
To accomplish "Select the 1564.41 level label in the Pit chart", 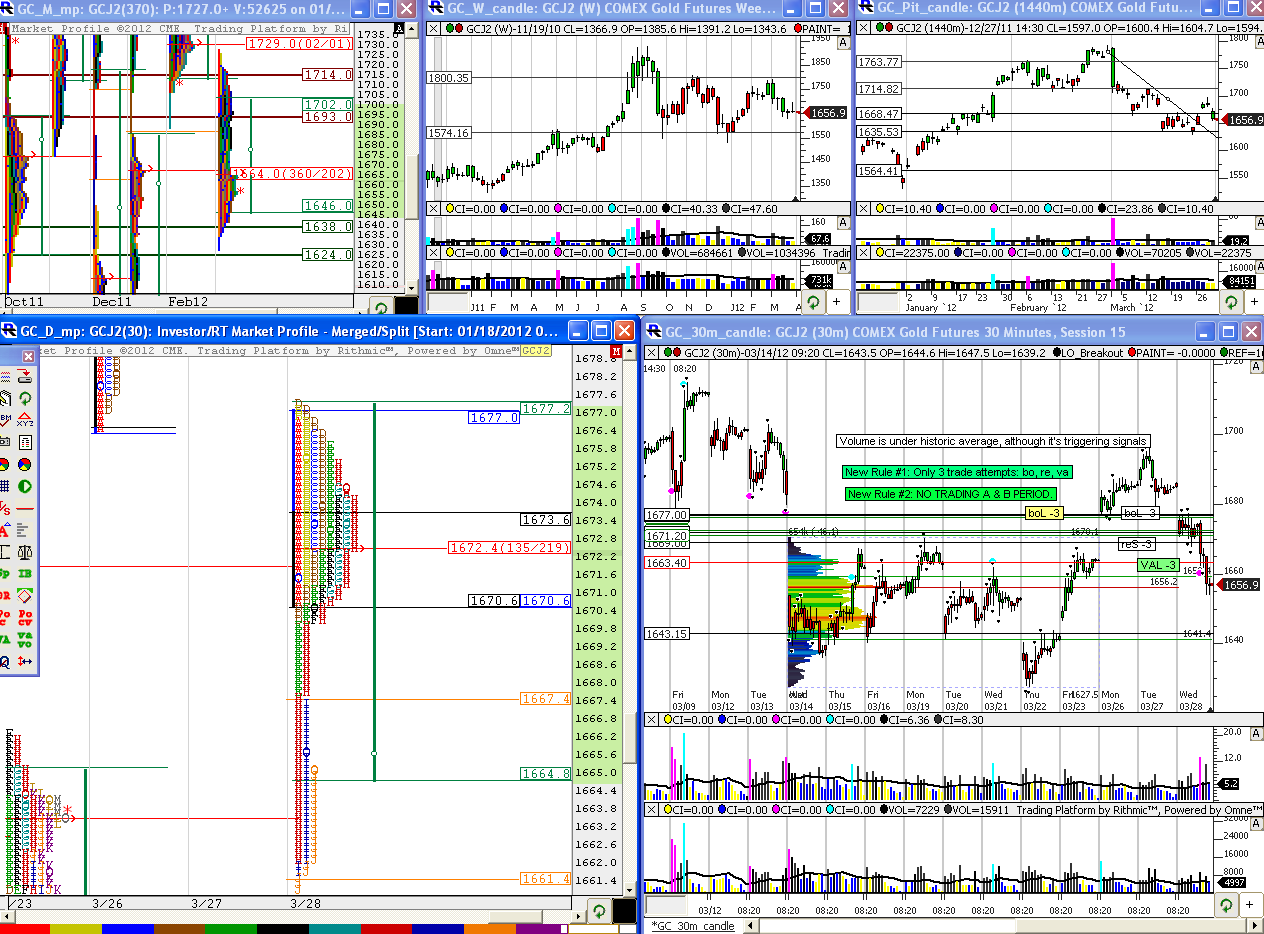I will [879, 171].
